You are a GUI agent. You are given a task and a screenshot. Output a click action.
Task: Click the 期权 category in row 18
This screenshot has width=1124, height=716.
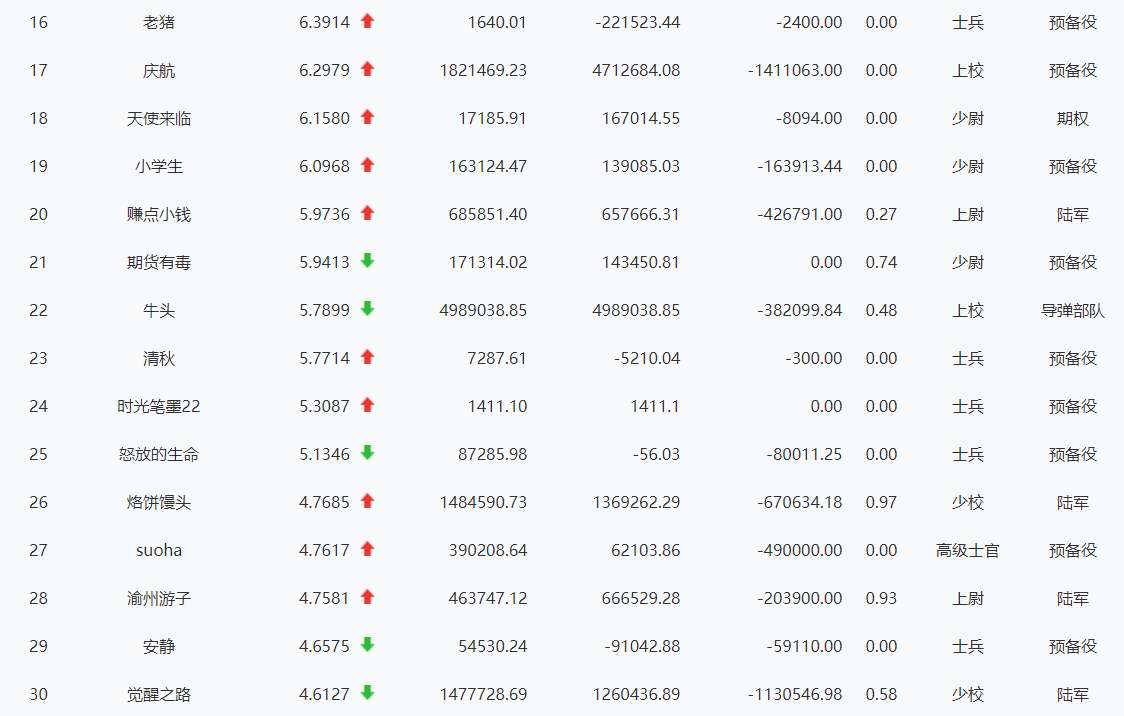[1072, 118]
